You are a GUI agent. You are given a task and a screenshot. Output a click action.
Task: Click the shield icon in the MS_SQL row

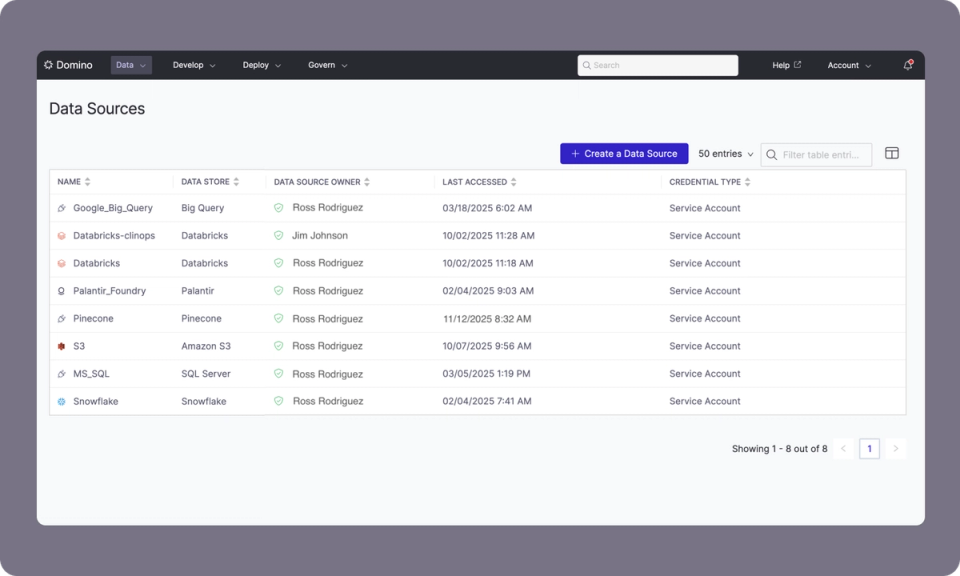[x=279, y=373]
